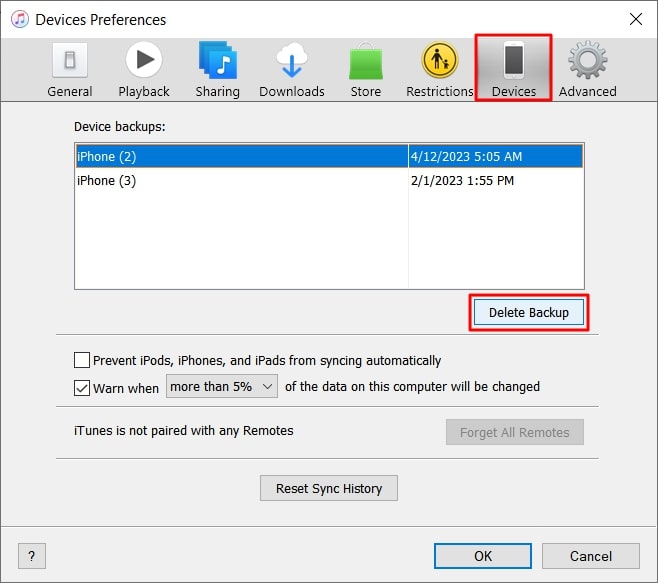Screen dimensions: 658x583
Task: Uncheck the Warn when checkbox
Action: pyautogui.click(x=82, y=388)
